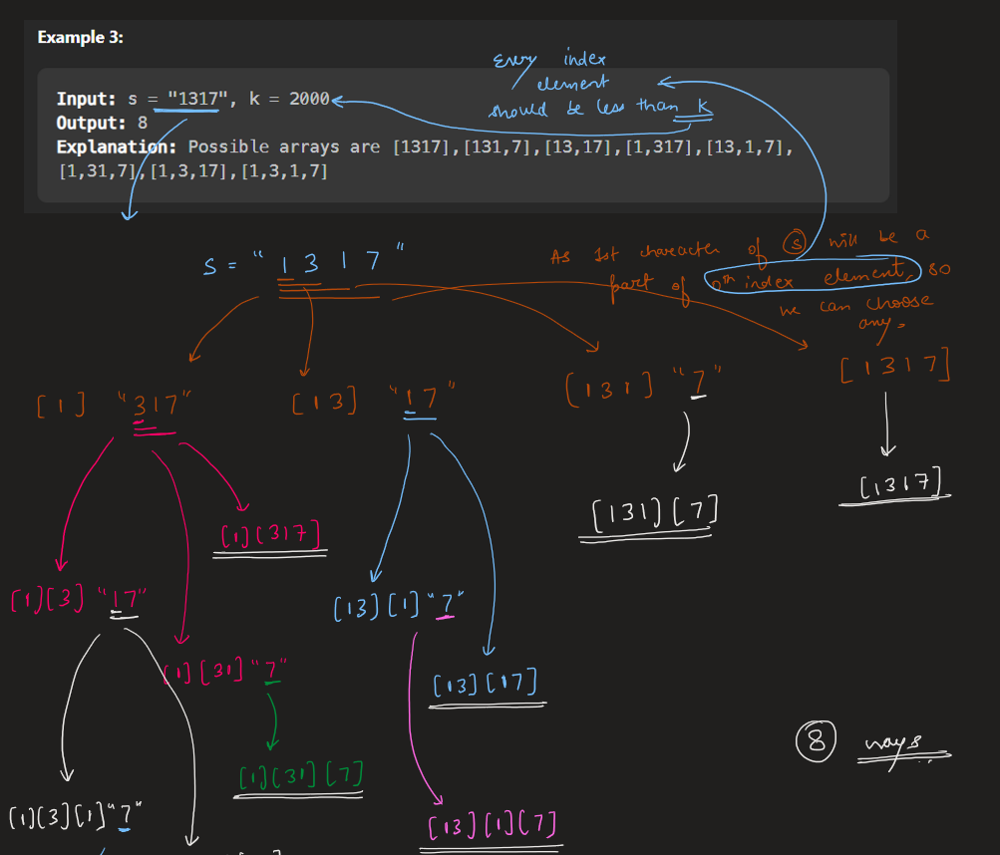The image size is (1000, 855).
Task: Click the green [1][31][7] result
Action: [x=300, y=775]
